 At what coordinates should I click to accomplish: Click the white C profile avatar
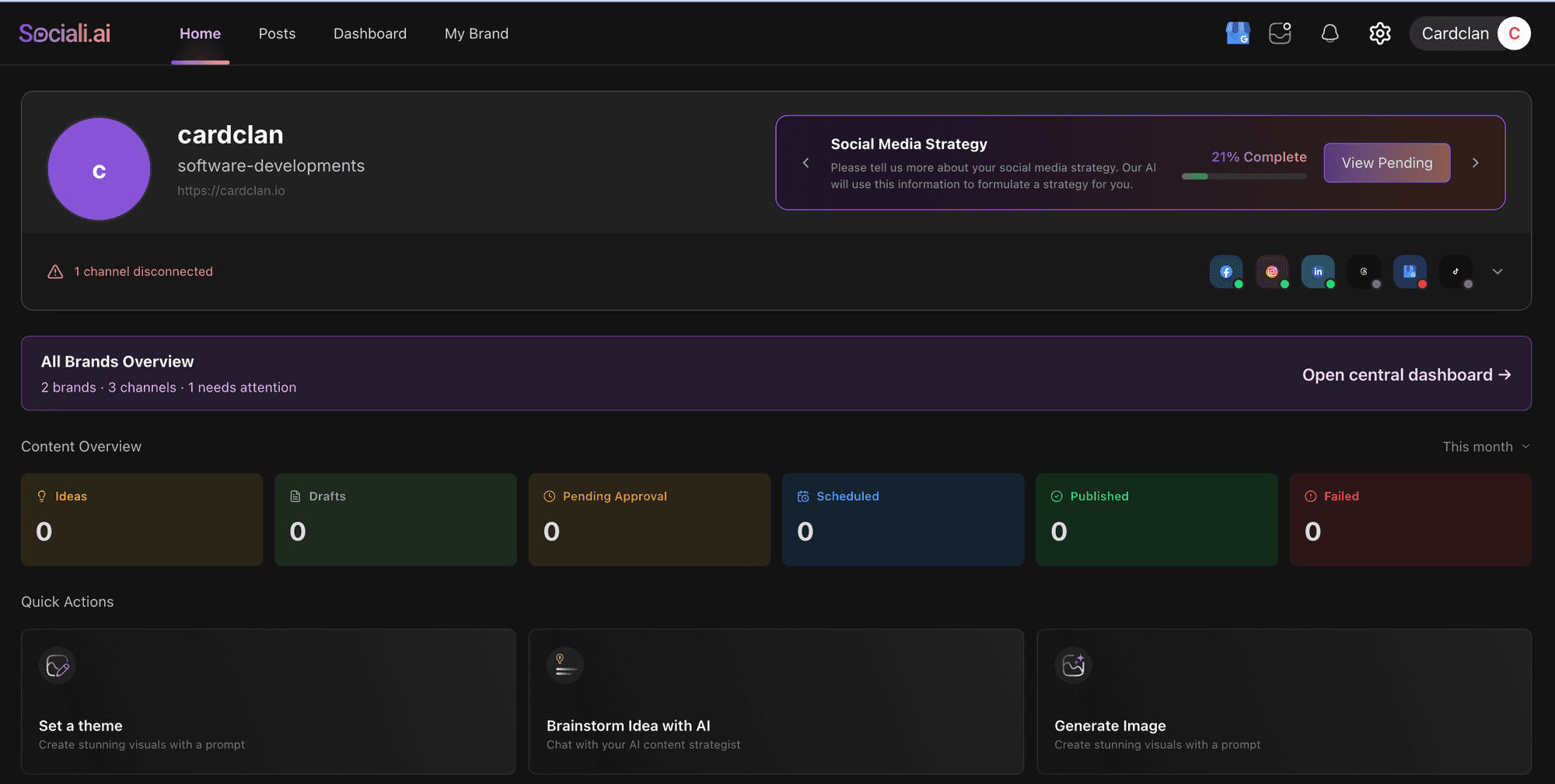click(x=1514, y=33)
